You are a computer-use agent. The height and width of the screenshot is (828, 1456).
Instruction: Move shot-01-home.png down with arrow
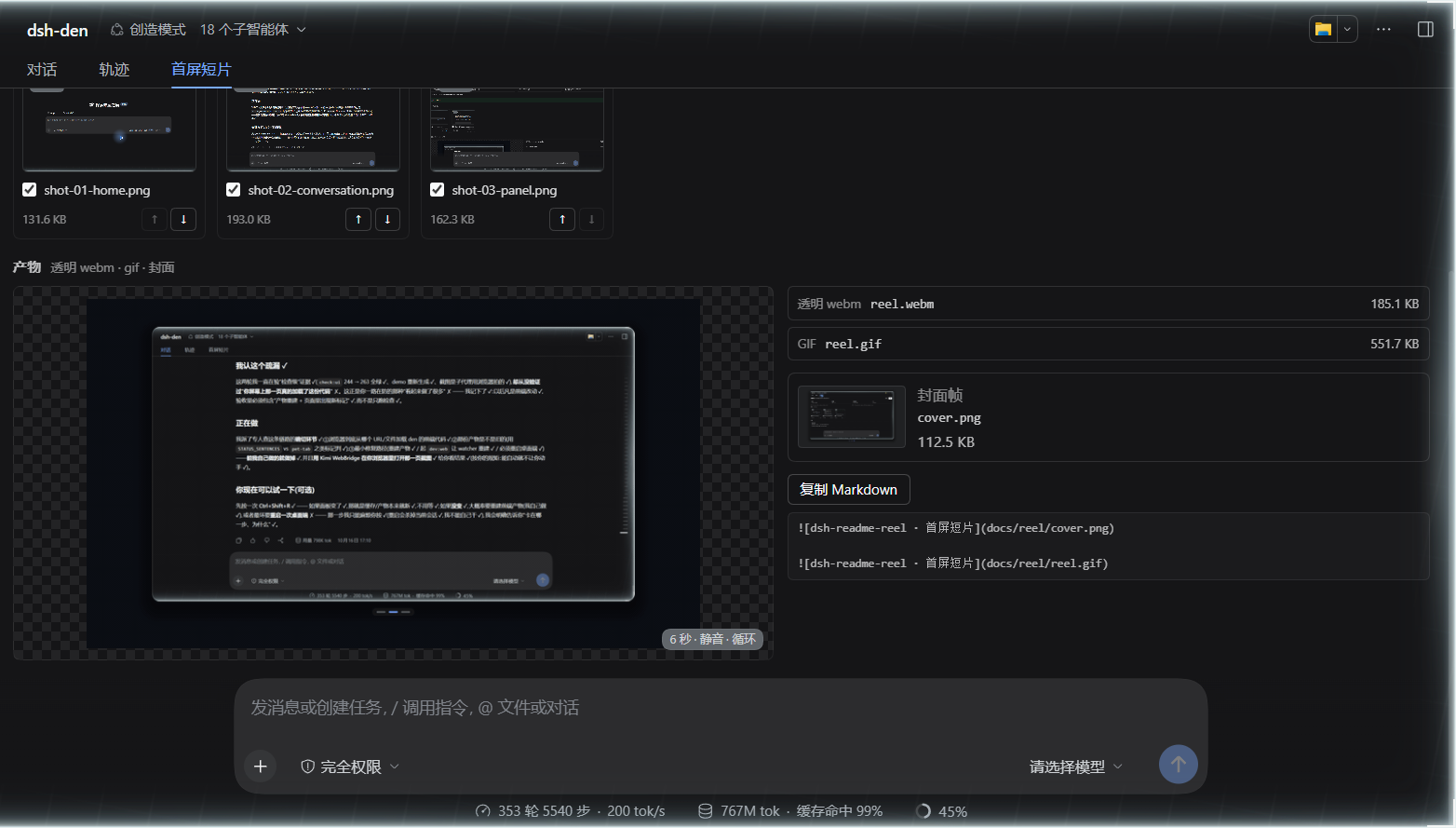point(183,219)
